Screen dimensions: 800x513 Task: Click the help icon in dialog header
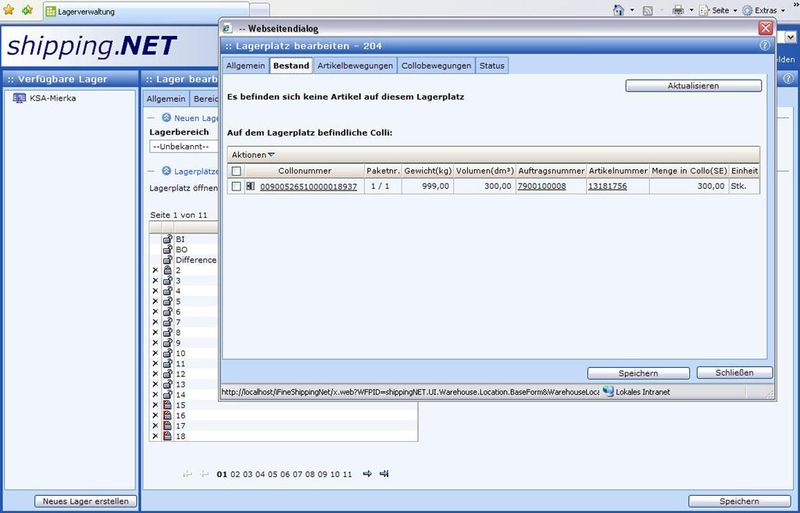764,46
